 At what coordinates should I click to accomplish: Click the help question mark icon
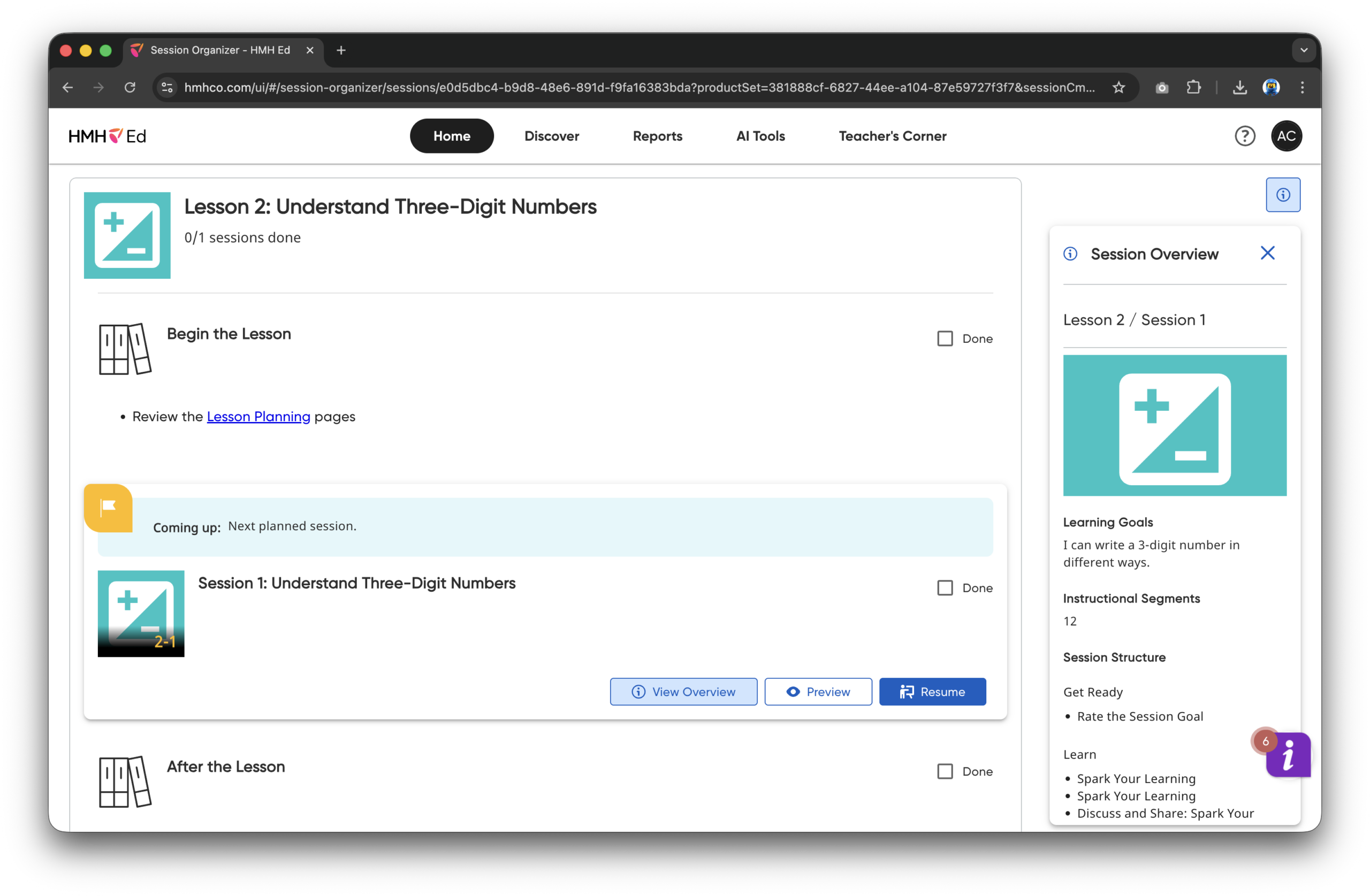1245,136
